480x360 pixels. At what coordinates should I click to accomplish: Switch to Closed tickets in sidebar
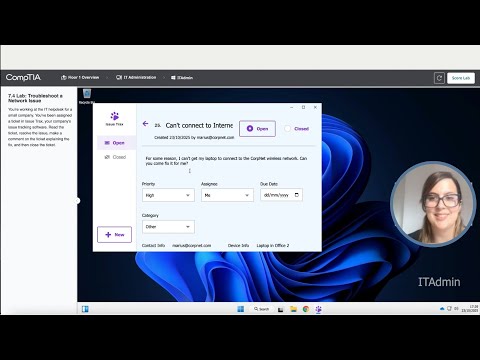tap(115, 157)
